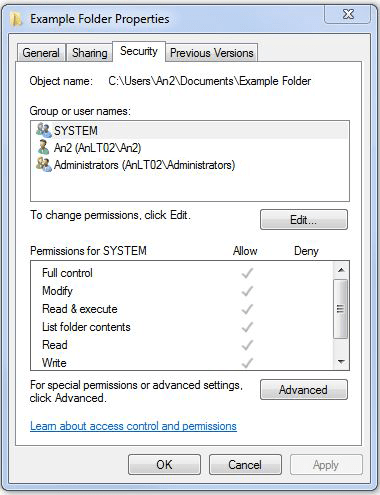Click the SYSTEM group icon

click(44, 130)
